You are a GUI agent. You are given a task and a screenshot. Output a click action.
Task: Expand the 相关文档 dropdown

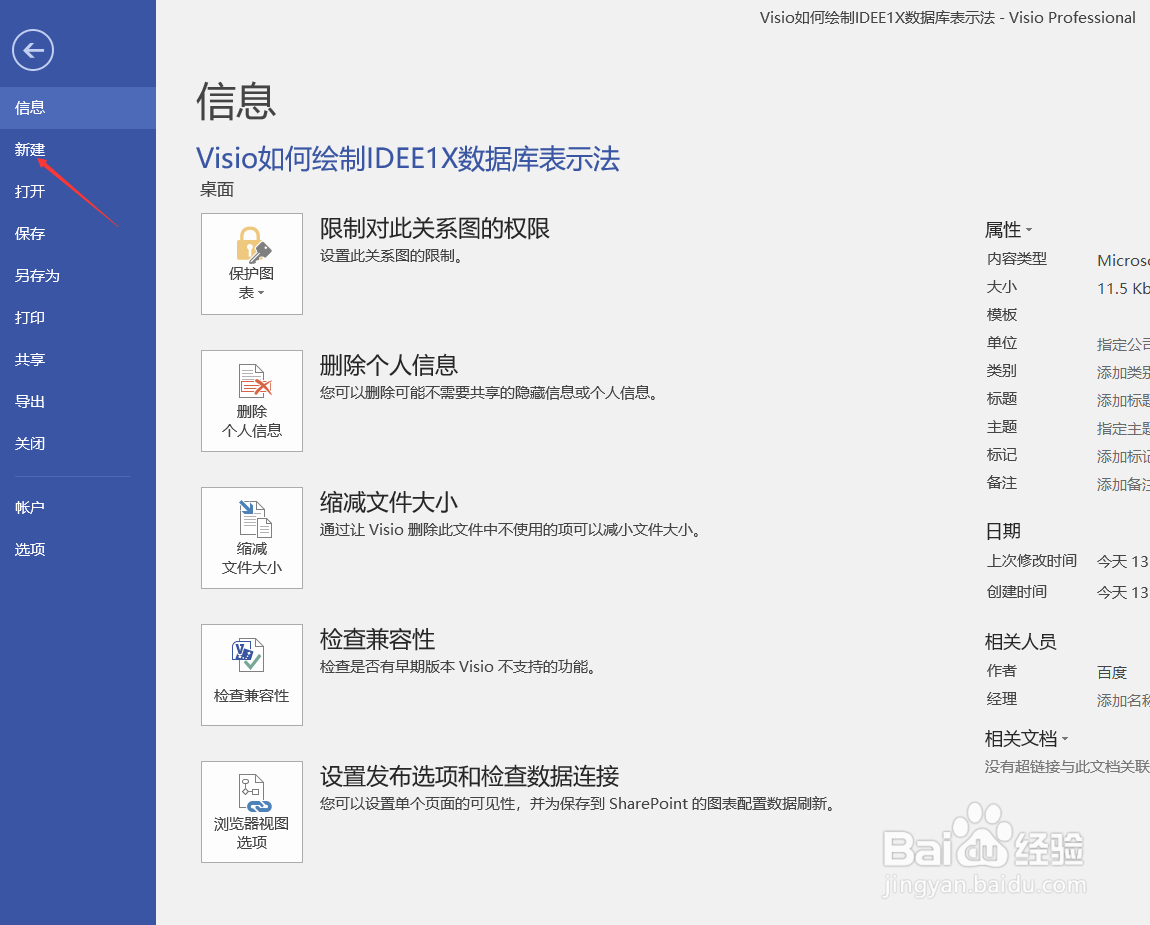[x=1026, y=739]
